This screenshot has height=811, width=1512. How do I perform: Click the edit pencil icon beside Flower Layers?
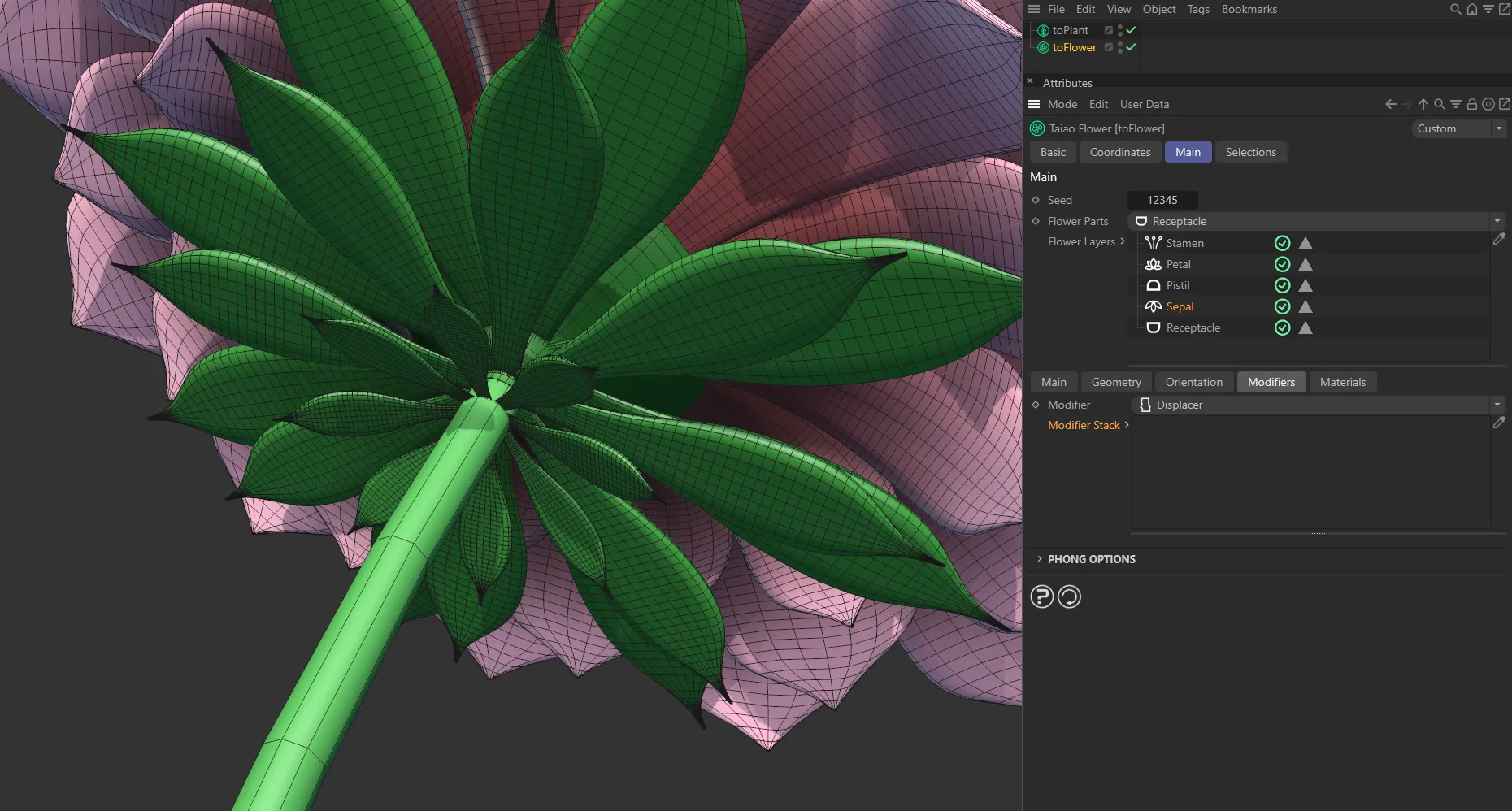pyautogui.click(x=1500, y=238)
